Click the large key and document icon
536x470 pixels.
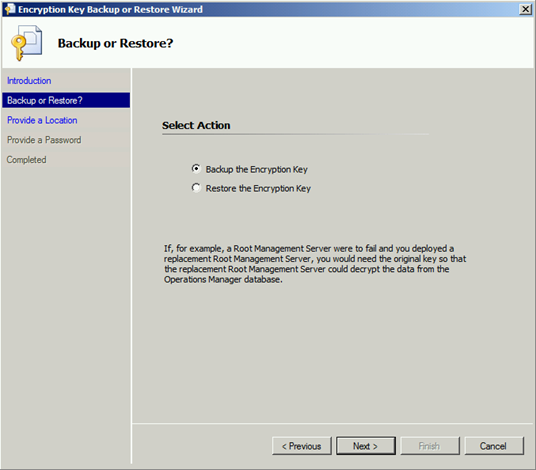pyautogui.click(x=27, y=43)
